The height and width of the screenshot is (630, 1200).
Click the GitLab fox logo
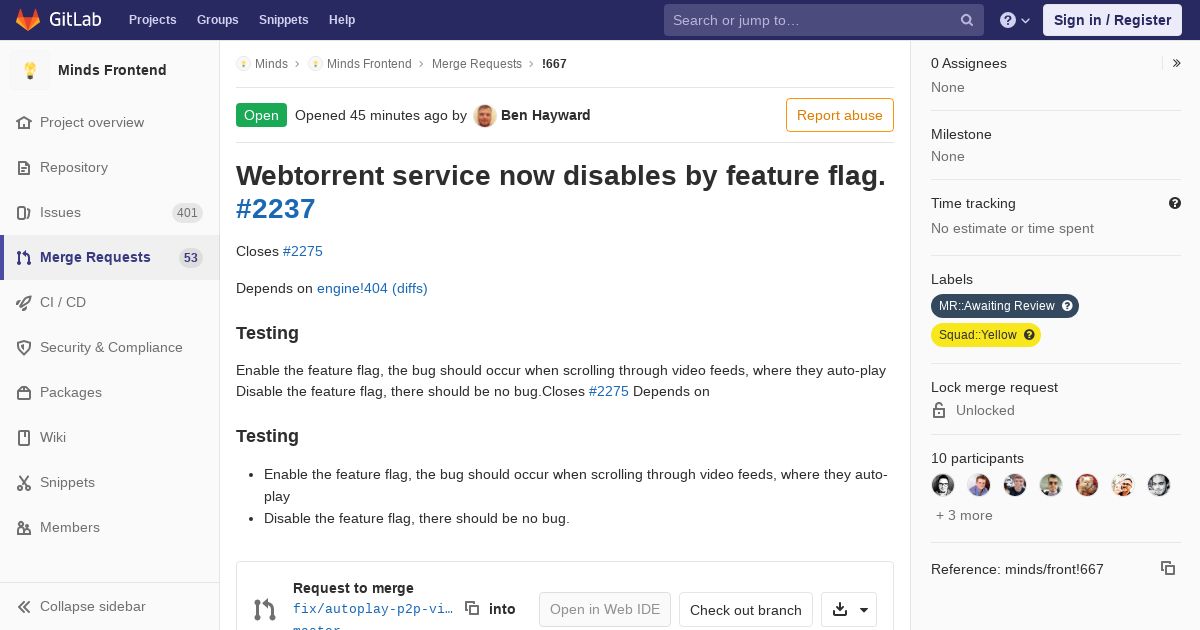click(x=28, y=19)
